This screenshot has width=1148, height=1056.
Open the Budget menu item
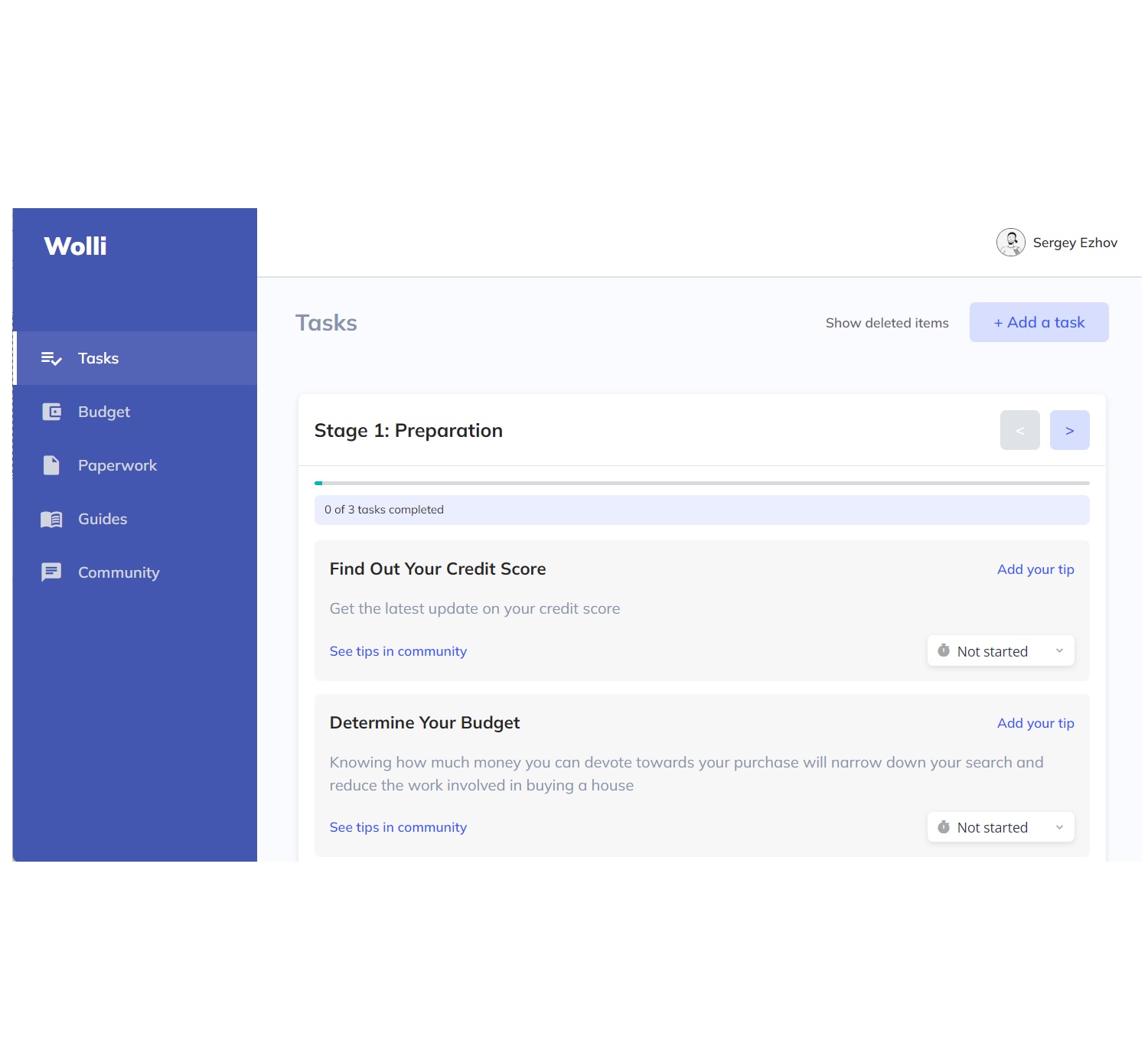(x=136, y=412)
